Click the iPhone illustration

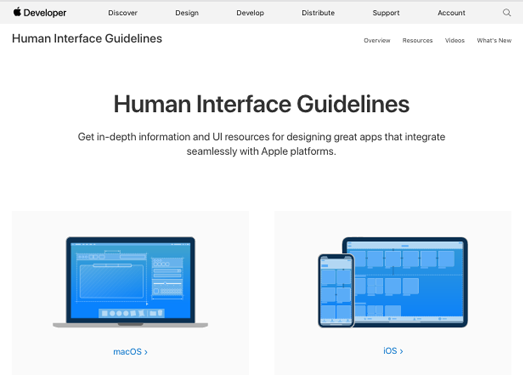click(x=336, y=291)
